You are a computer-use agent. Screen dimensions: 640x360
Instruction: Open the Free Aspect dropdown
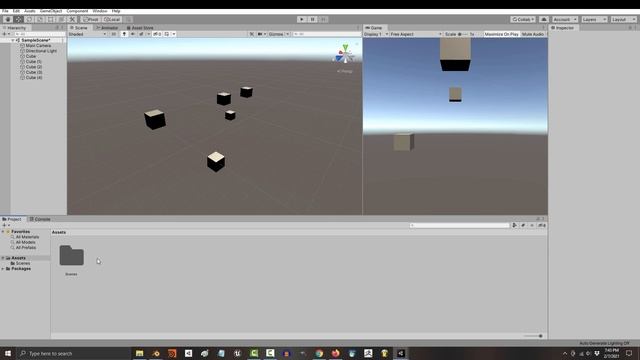pos(416,34)
